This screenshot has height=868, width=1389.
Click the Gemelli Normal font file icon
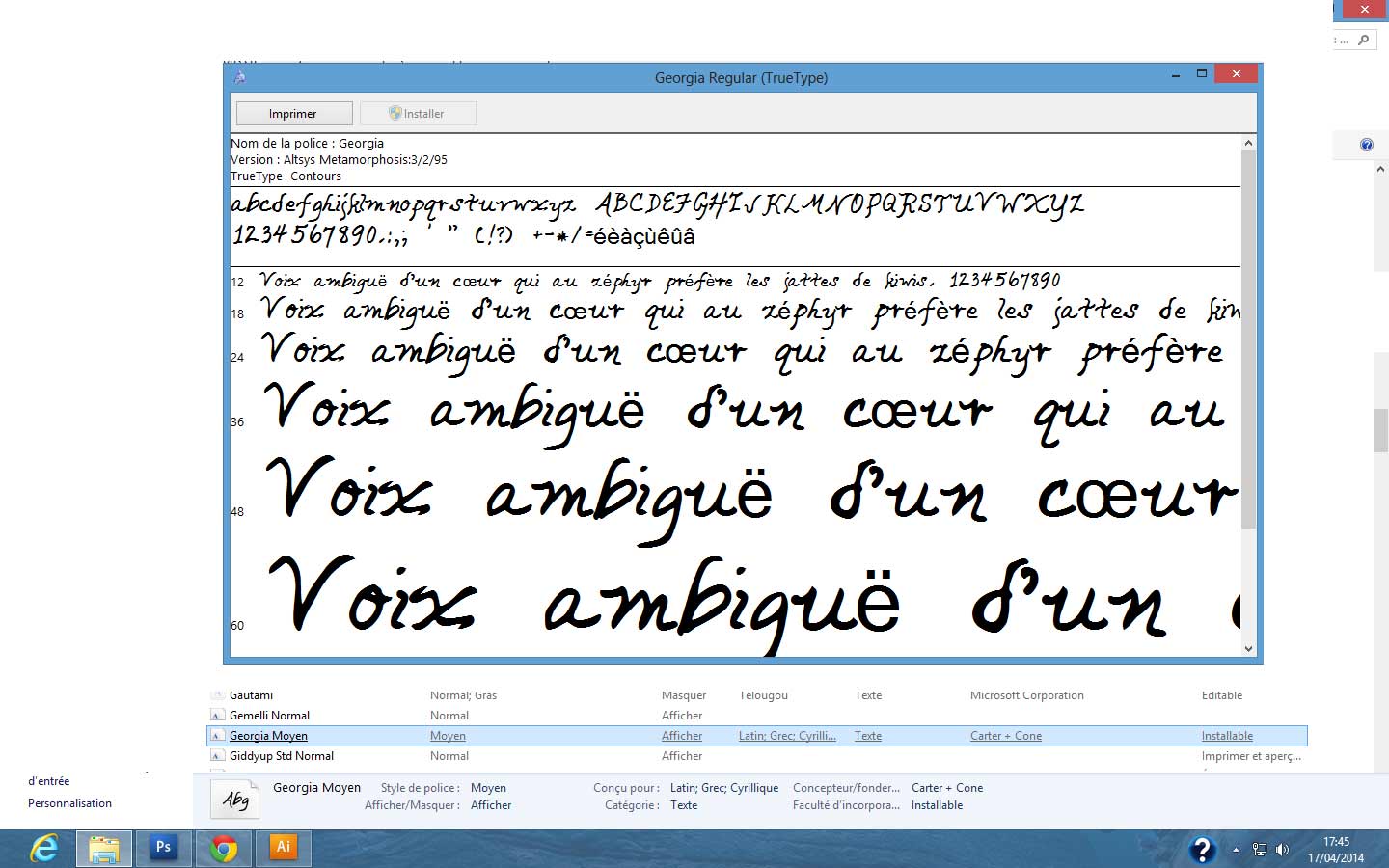(217, 716)
